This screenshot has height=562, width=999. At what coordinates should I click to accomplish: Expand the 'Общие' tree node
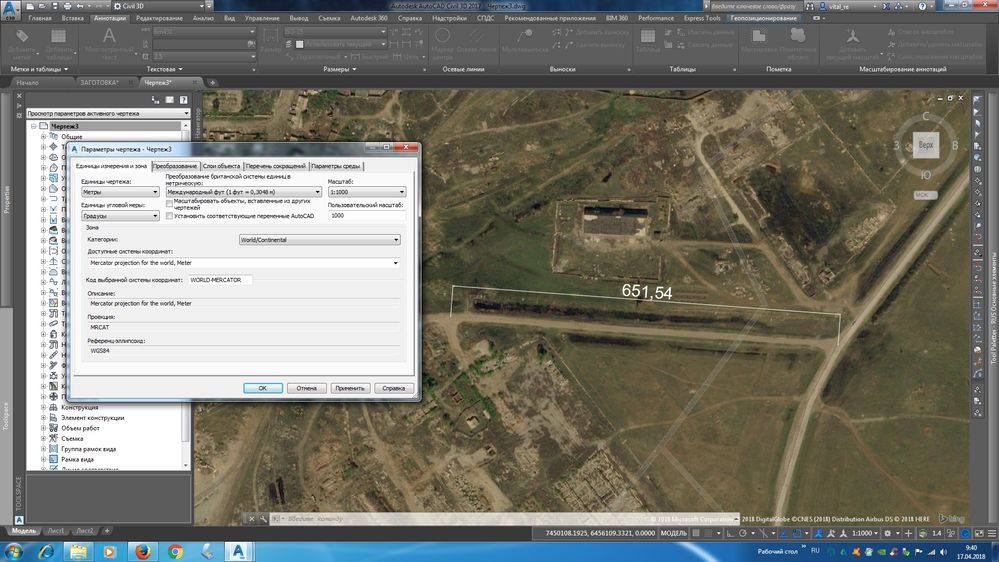coord(43,136)
